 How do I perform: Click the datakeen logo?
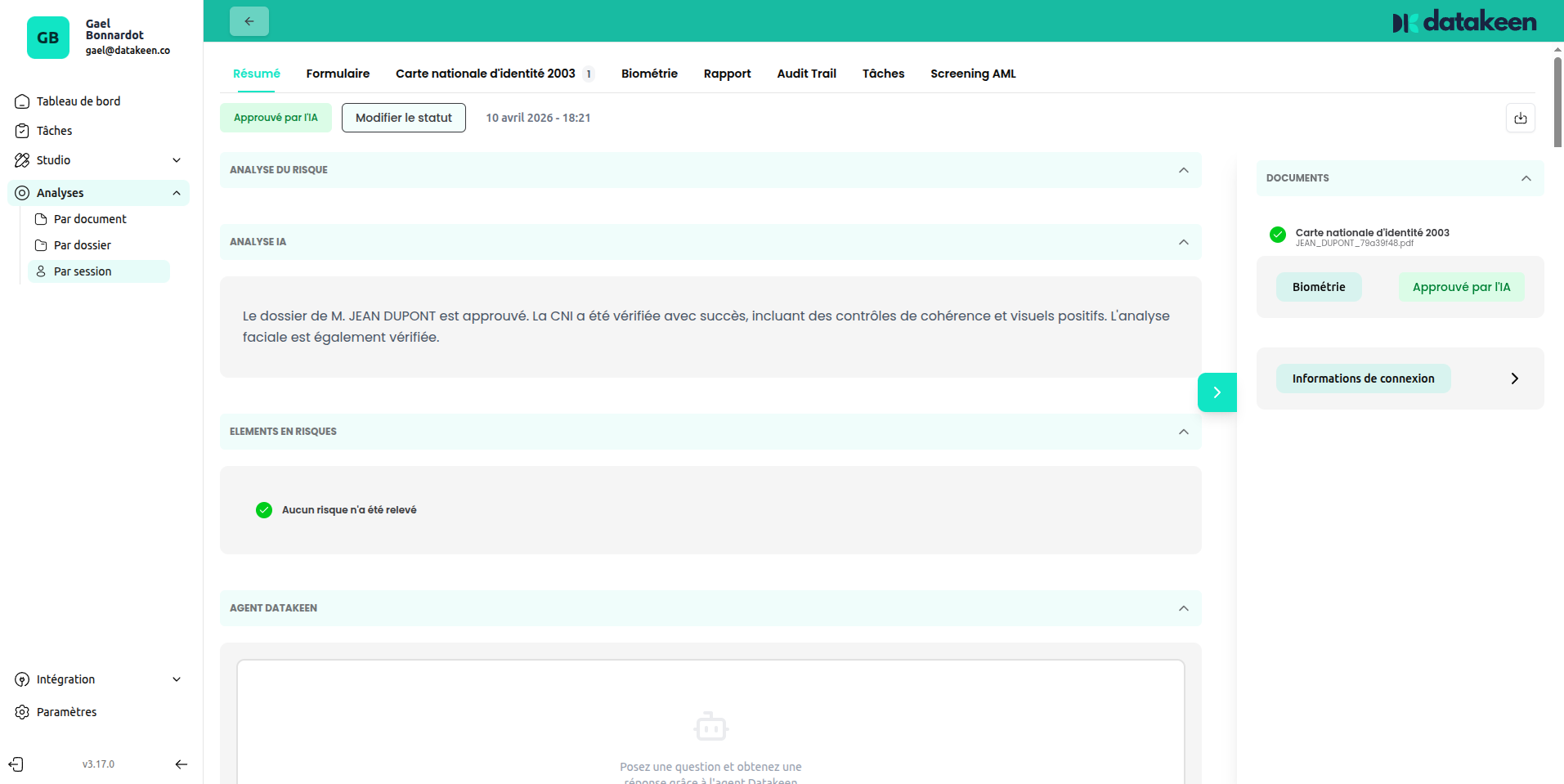click(x=1463, y=21)
